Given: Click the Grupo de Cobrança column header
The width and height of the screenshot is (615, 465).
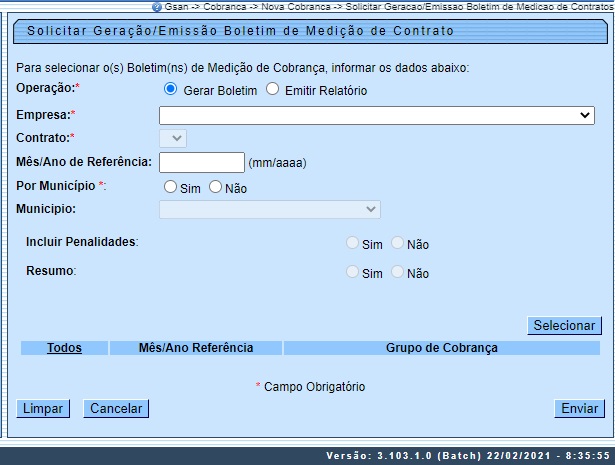Looking at the screenshot, I should pyautogui.click(x=441, y=348).
